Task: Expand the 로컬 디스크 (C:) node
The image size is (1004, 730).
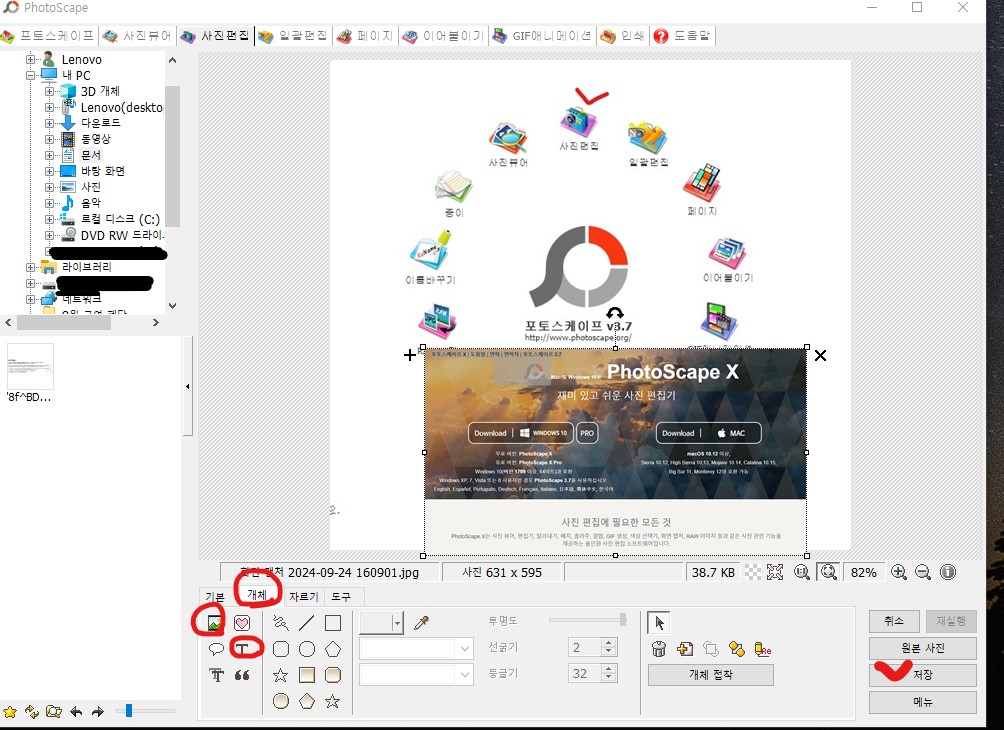Action: click(x=49, y=219)
